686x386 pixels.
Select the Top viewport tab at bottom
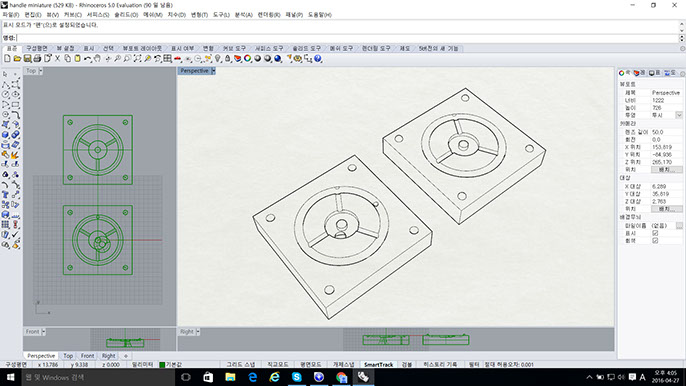point(68,356)
